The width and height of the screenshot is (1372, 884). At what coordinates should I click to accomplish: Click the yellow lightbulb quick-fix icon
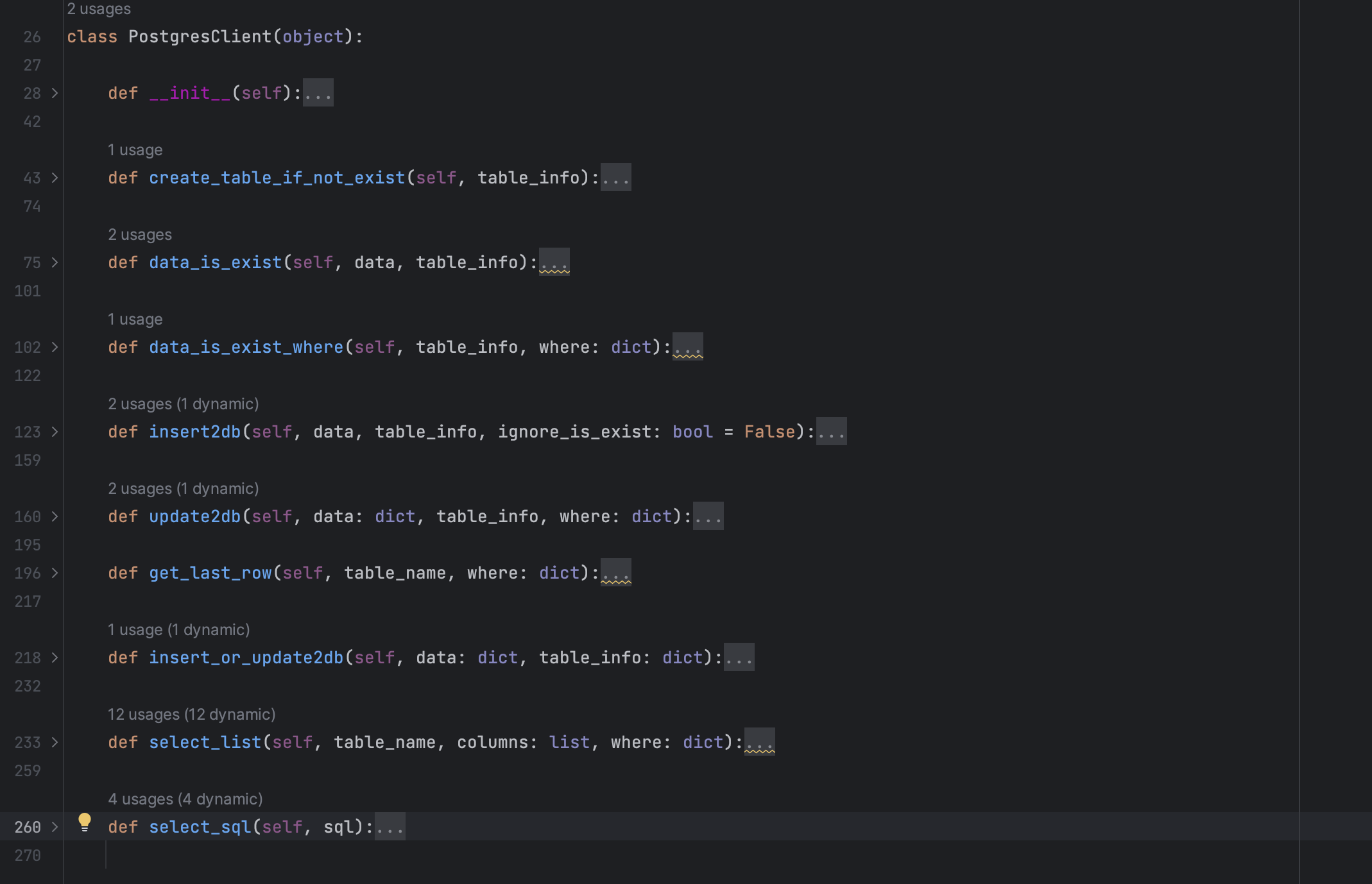tap(85, 822)
